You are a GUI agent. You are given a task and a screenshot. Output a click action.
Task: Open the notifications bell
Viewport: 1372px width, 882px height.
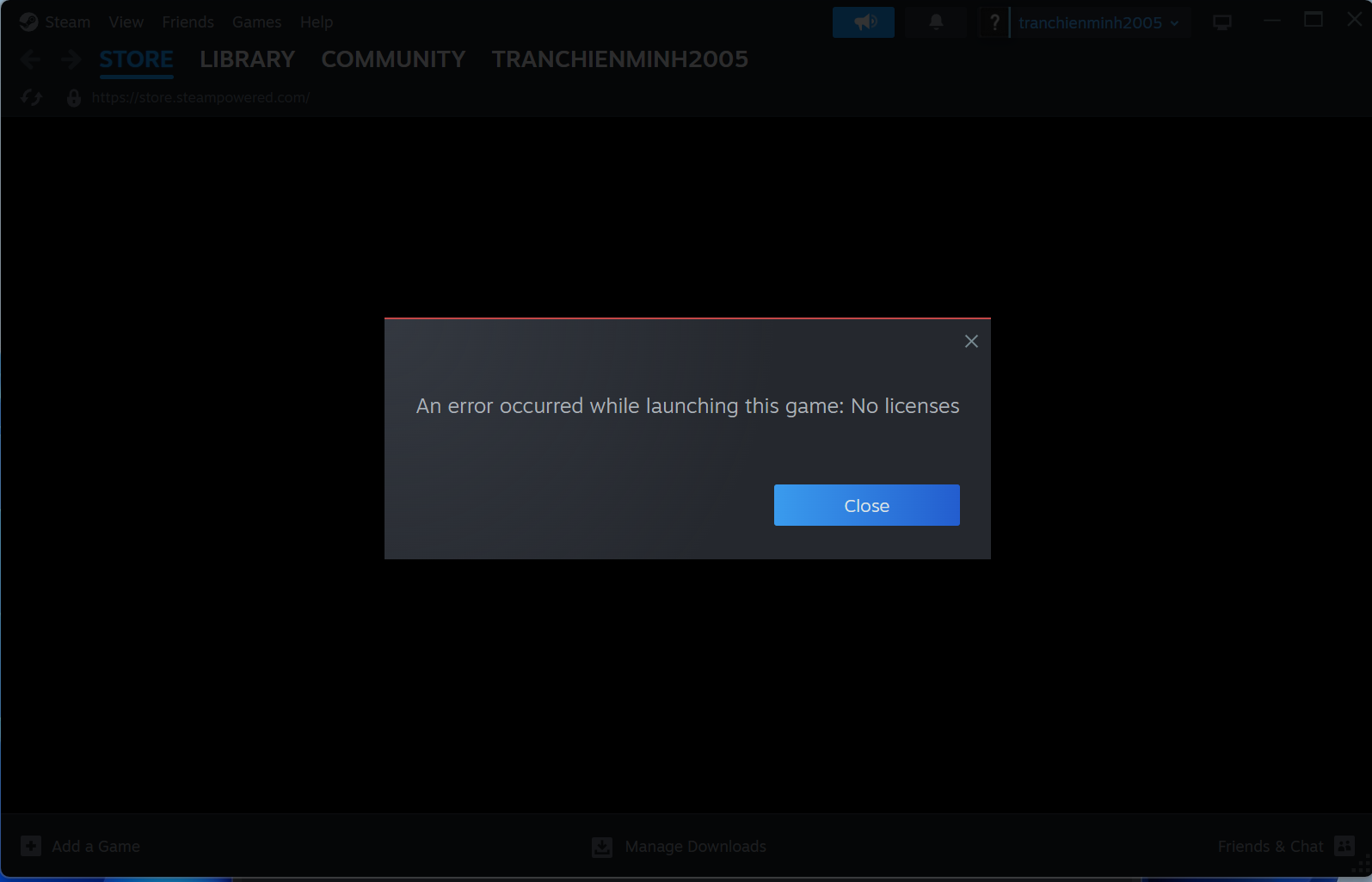click(x=936, y=22)
